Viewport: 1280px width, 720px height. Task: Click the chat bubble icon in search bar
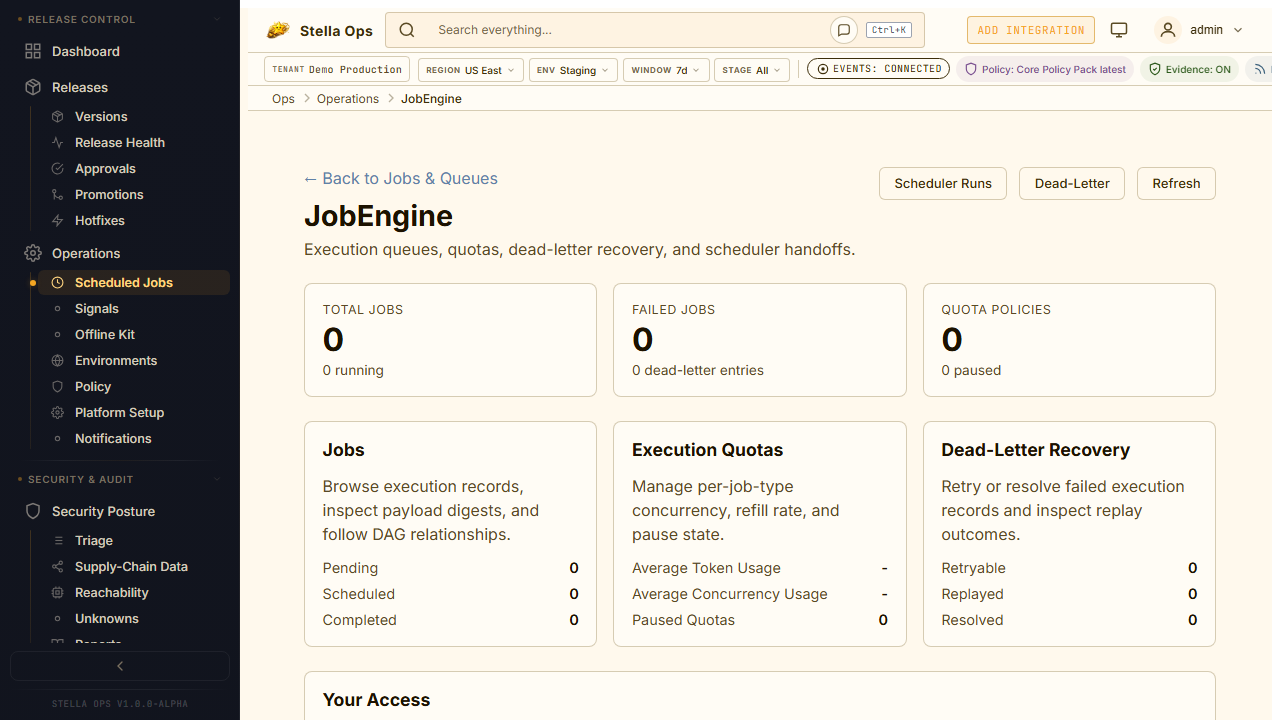(843, 30)
